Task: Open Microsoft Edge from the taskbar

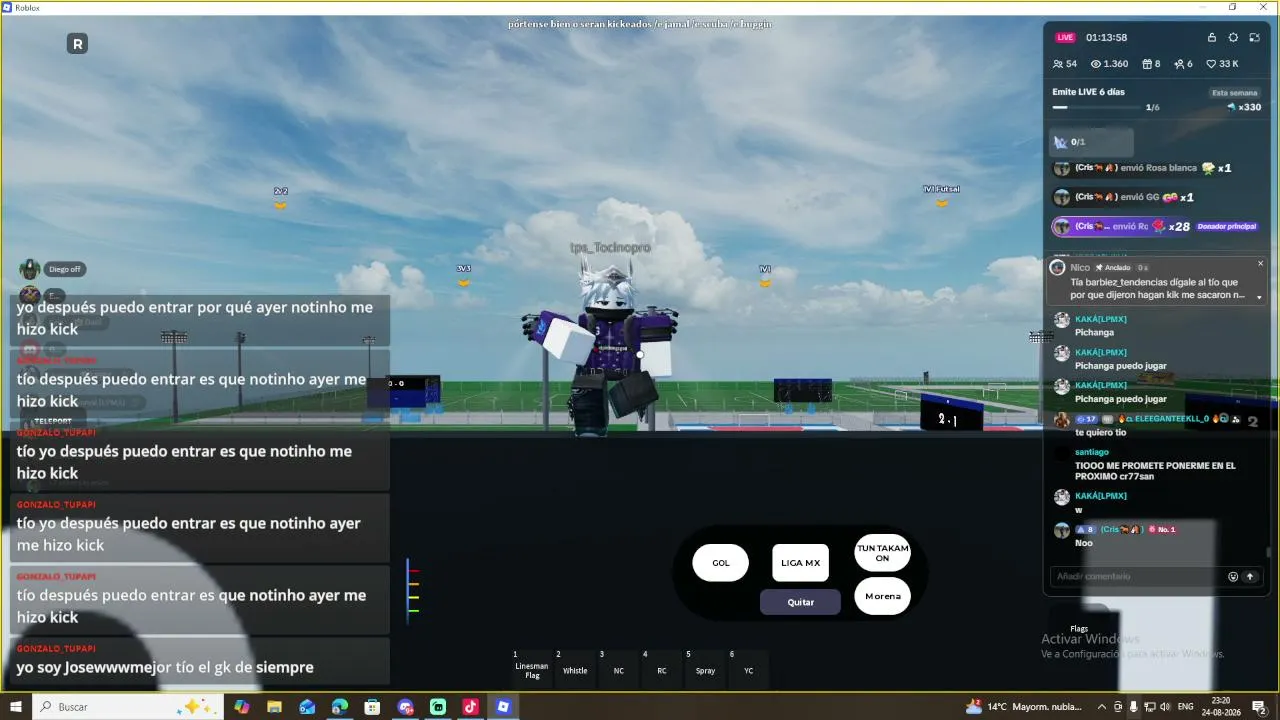Action: (x=340, y=707)
